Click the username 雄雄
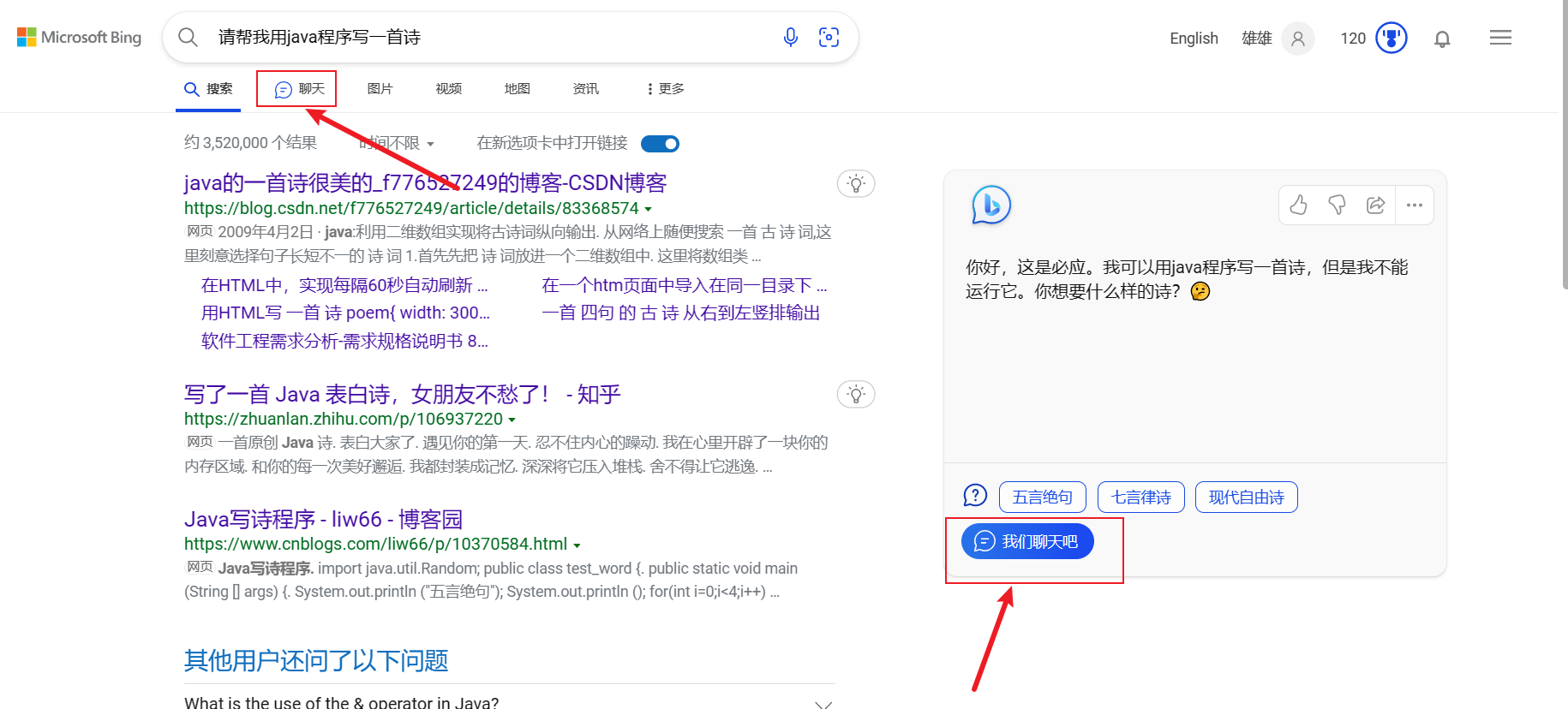 pyautogui.click(x=1257, y=39)
